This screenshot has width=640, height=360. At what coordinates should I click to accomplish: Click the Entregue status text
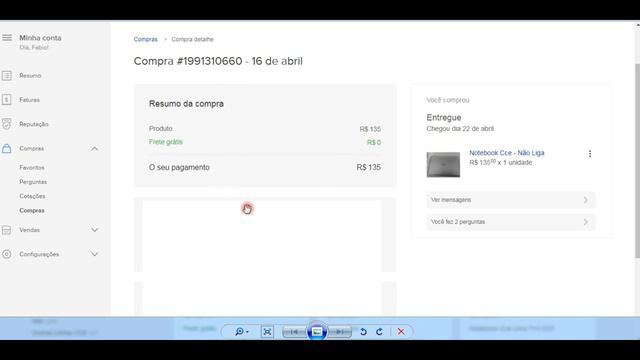click(x=444, y=118)
